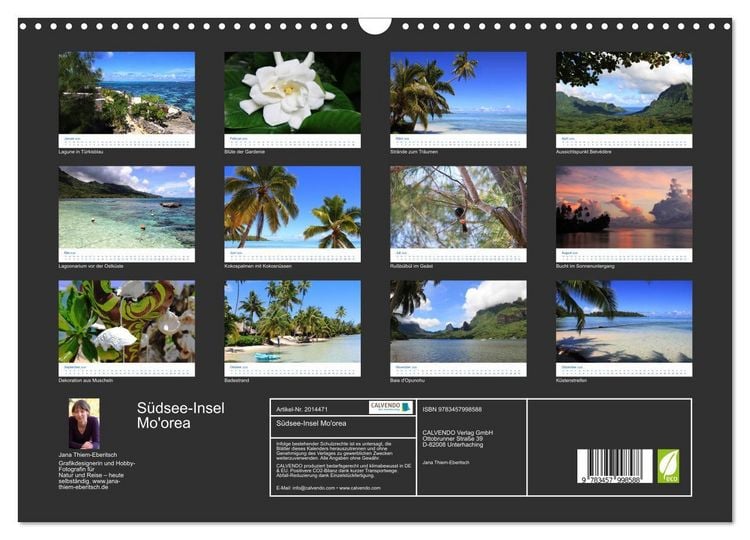Click the 'Küstenstreifen' caption
The image size is (750, 540).
[x=571, y=380]
